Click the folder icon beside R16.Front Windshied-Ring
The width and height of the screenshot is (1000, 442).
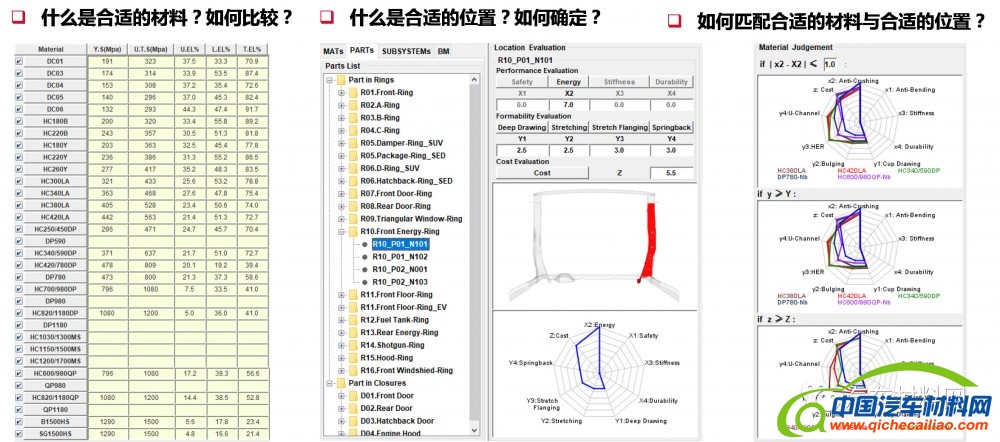(x=353, y=370)
